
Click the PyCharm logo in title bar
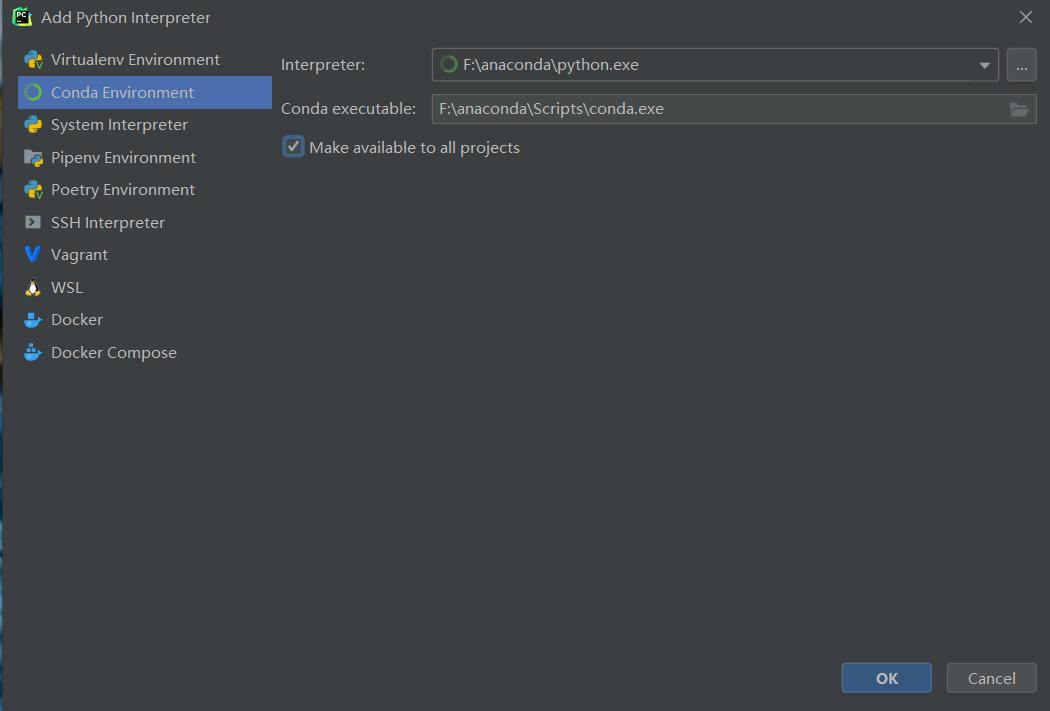pos(22,17)
